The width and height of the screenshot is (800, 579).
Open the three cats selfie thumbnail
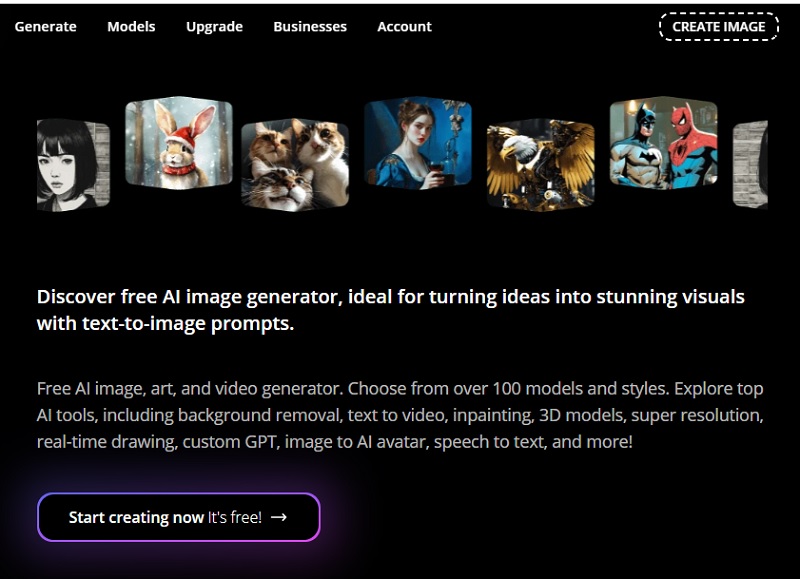pos(295,162)
